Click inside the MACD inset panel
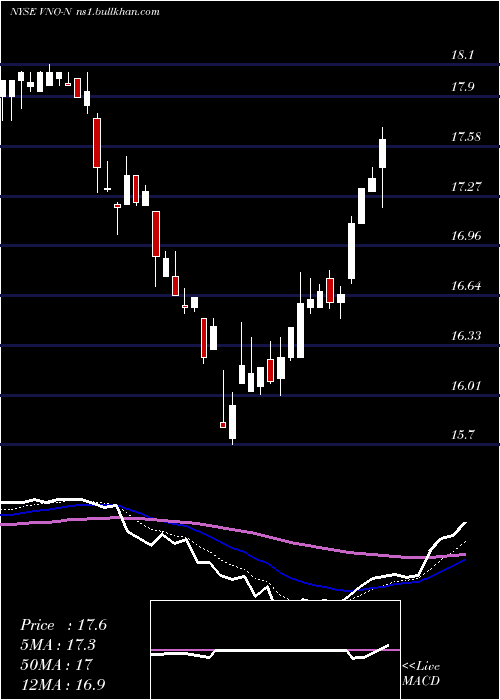The width and height of the screenshot is (500, 700). 275,650
